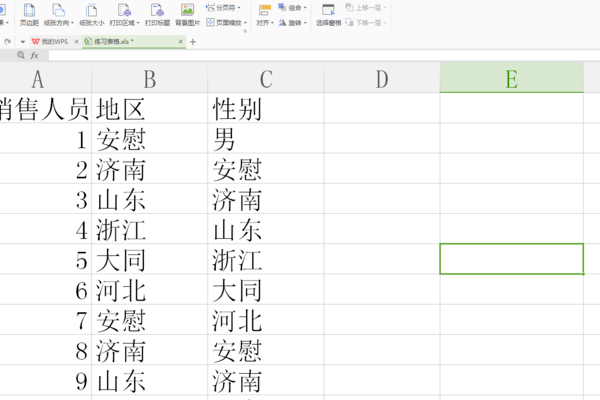Select 河北 in column C

(266, 320)
